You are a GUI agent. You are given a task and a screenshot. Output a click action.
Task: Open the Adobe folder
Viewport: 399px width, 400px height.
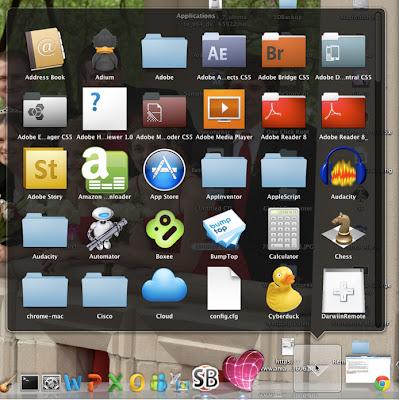[x=164, y=52]
